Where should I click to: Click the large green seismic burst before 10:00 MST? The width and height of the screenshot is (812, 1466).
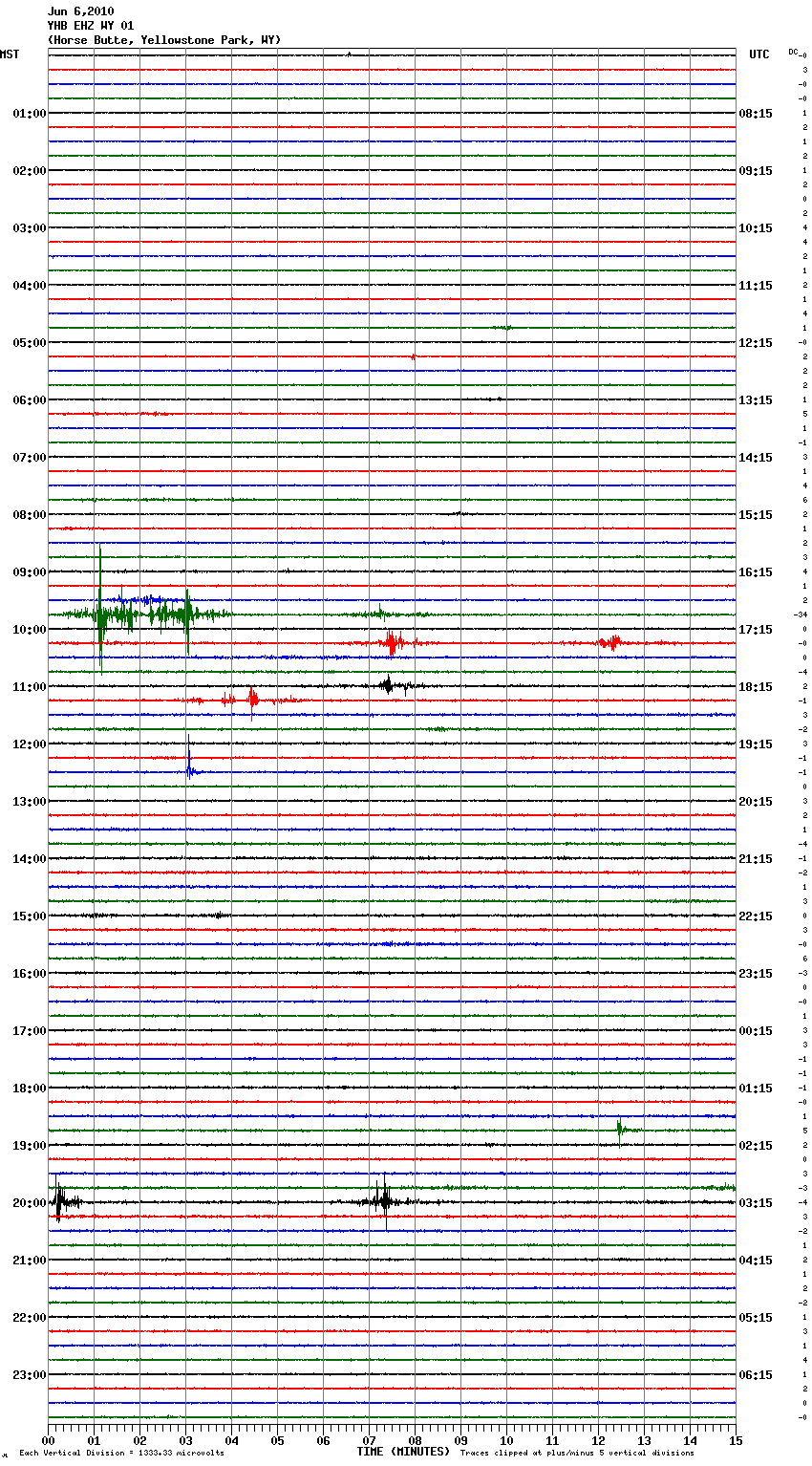click(x=143, y=614)
